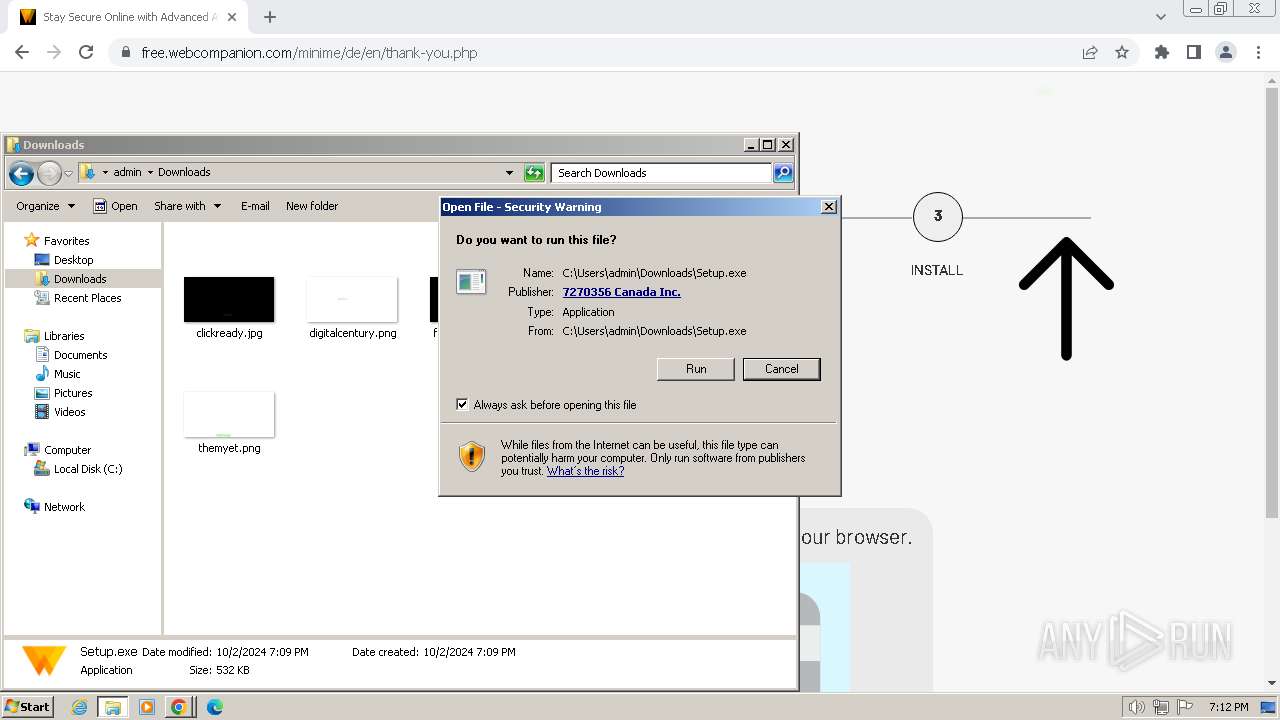Share this page from the address bar

point(1090,53)
